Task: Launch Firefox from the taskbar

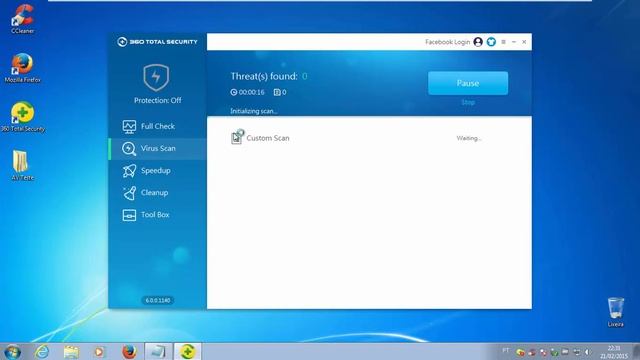Action: [129, 351]
